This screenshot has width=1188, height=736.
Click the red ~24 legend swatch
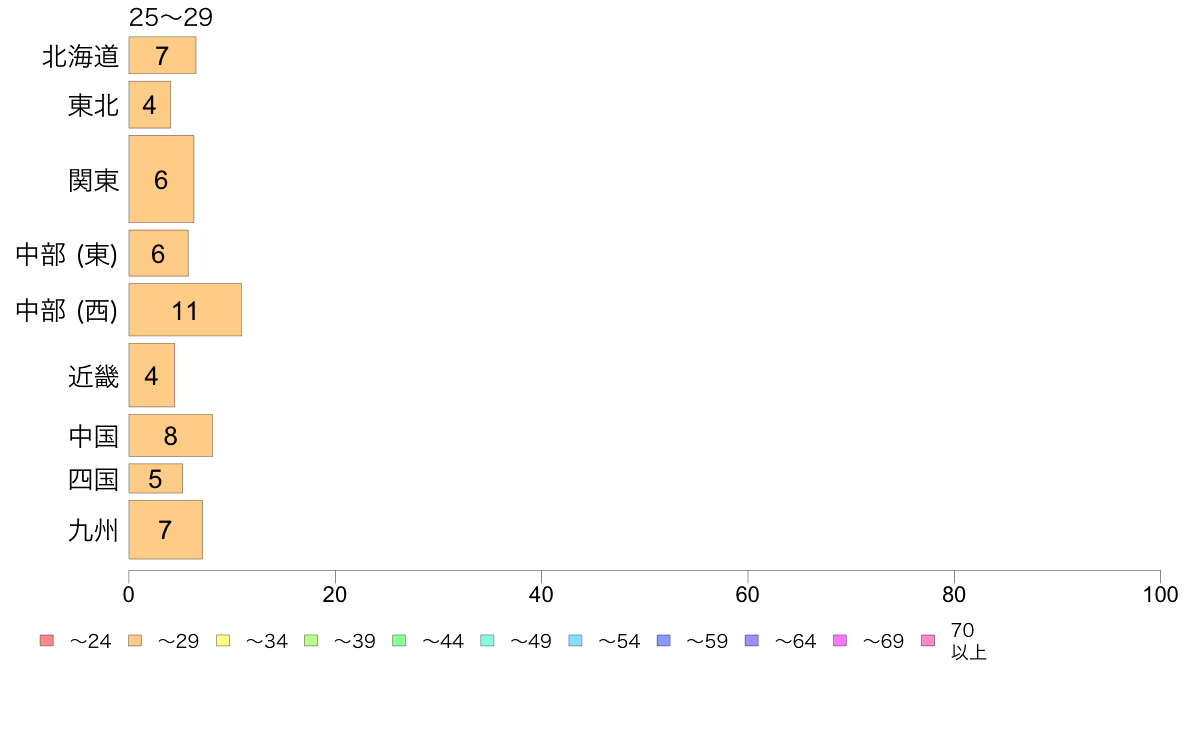point(46,641)
